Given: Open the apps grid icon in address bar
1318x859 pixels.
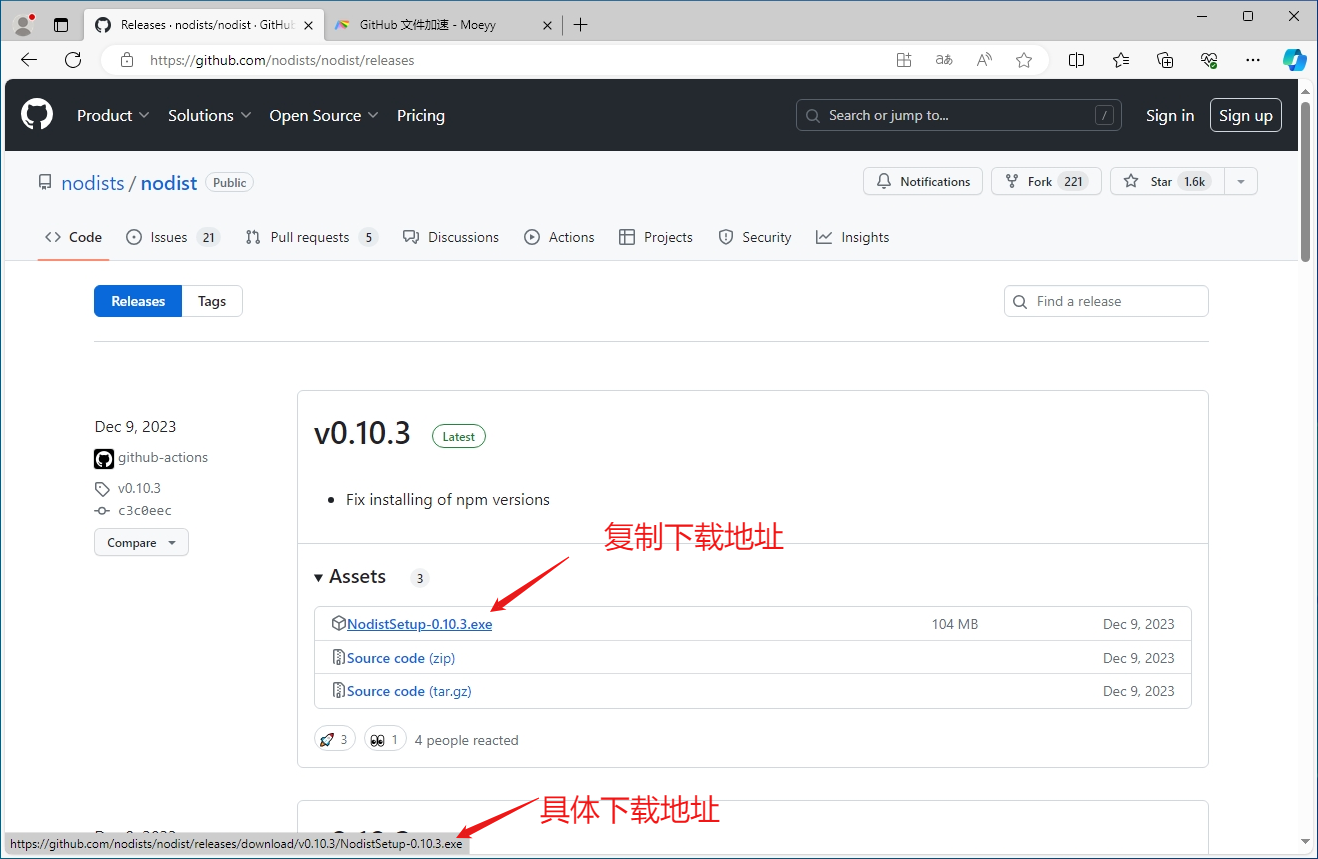Looking at the screenshot, I should coord(904,60).
